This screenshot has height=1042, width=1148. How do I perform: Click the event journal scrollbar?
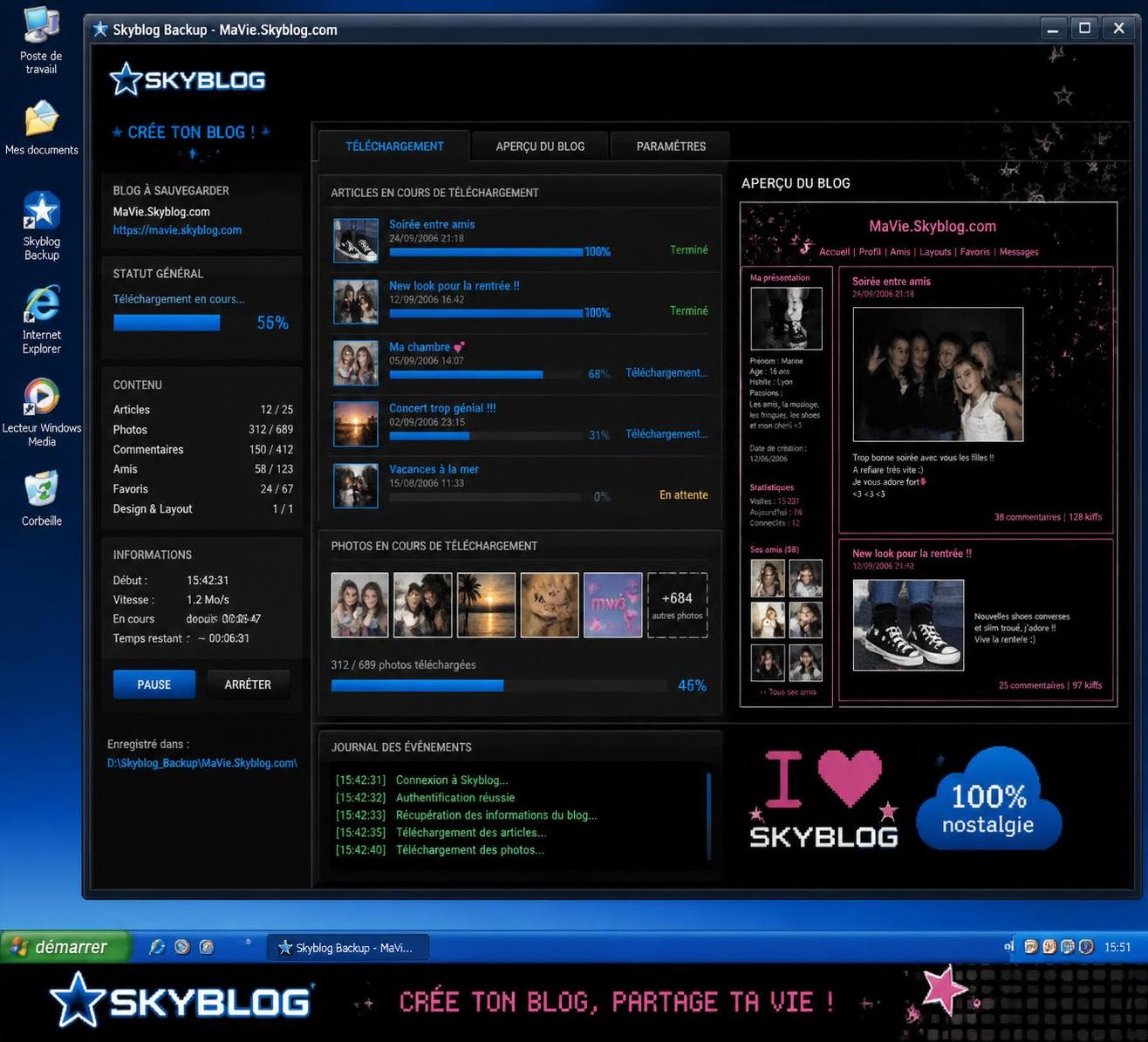click(709, 814)
